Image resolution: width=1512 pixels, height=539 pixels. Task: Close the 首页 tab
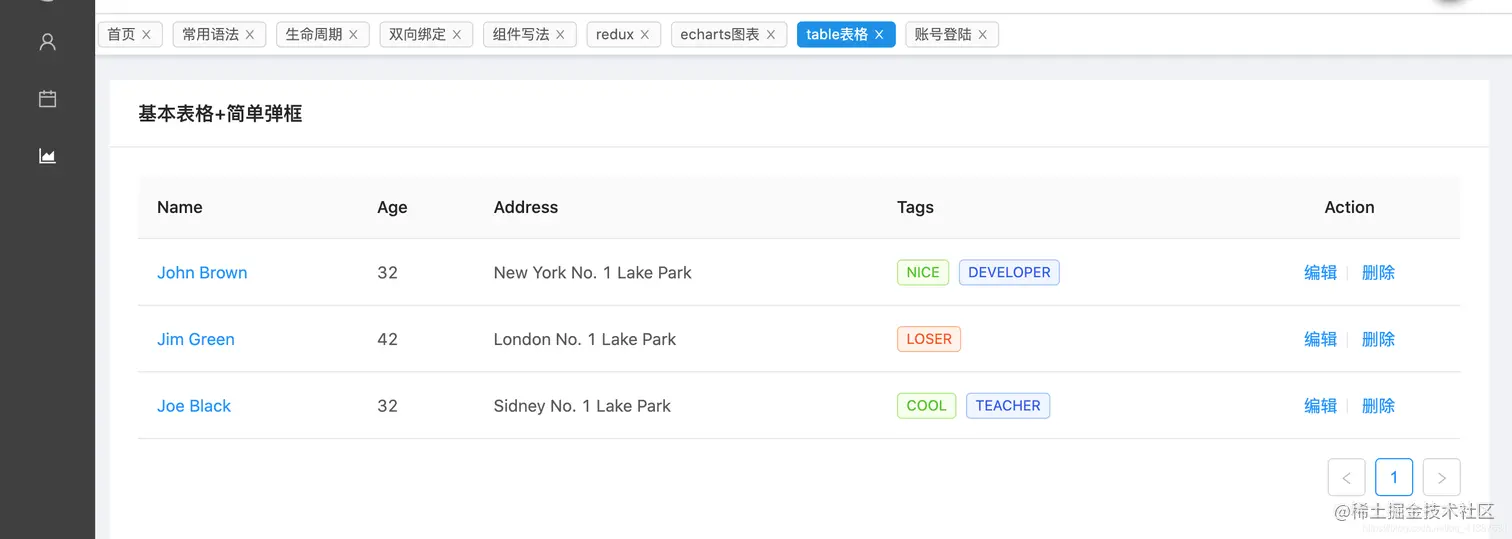tap(146, 35)
